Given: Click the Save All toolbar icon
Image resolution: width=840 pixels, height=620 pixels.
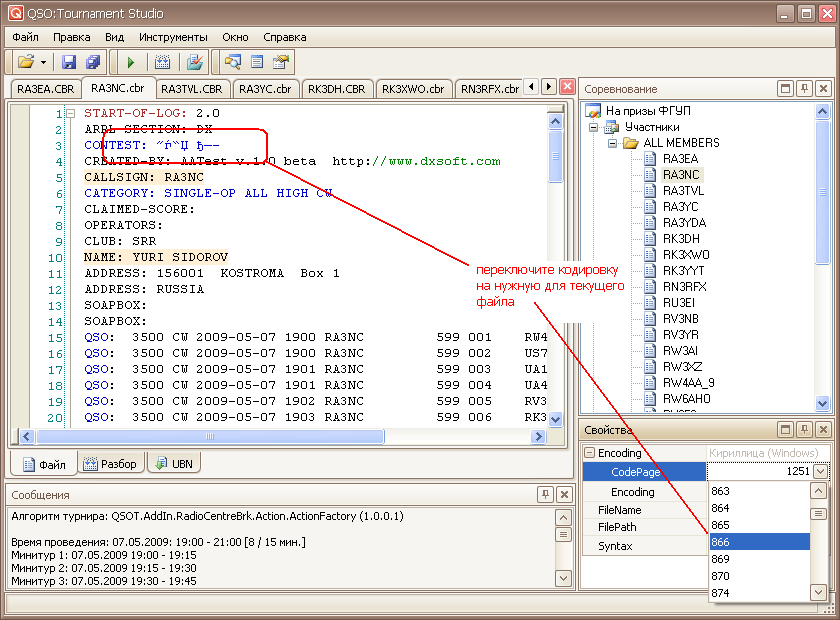Looking at the screenshot, I should coord(93,62).
